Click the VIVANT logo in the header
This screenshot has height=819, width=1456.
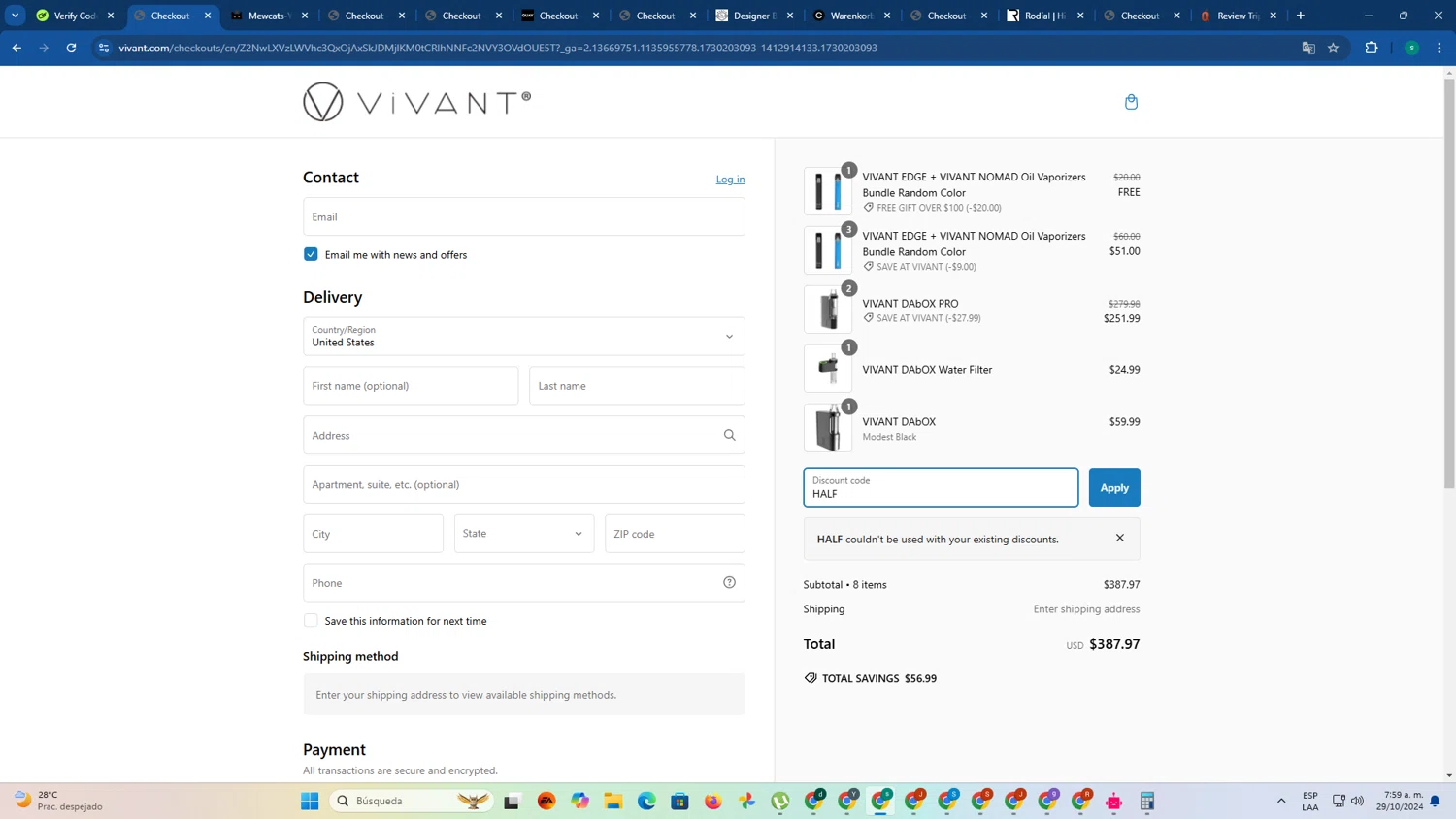pos(417,102)
